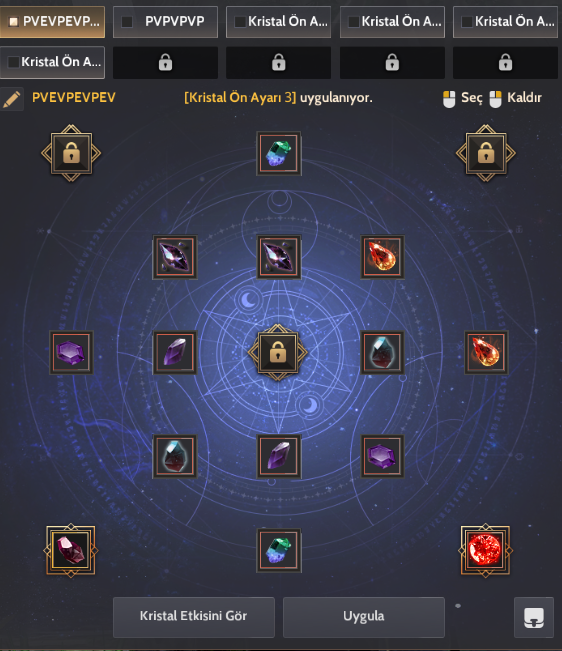Screen dimensions: 562x651
Task: Click the locked slot in top-left corner
Action: 71,153
